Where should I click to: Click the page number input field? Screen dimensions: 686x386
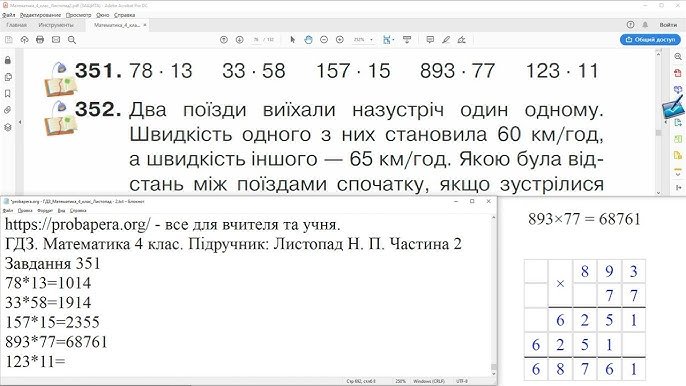(256, 40)
